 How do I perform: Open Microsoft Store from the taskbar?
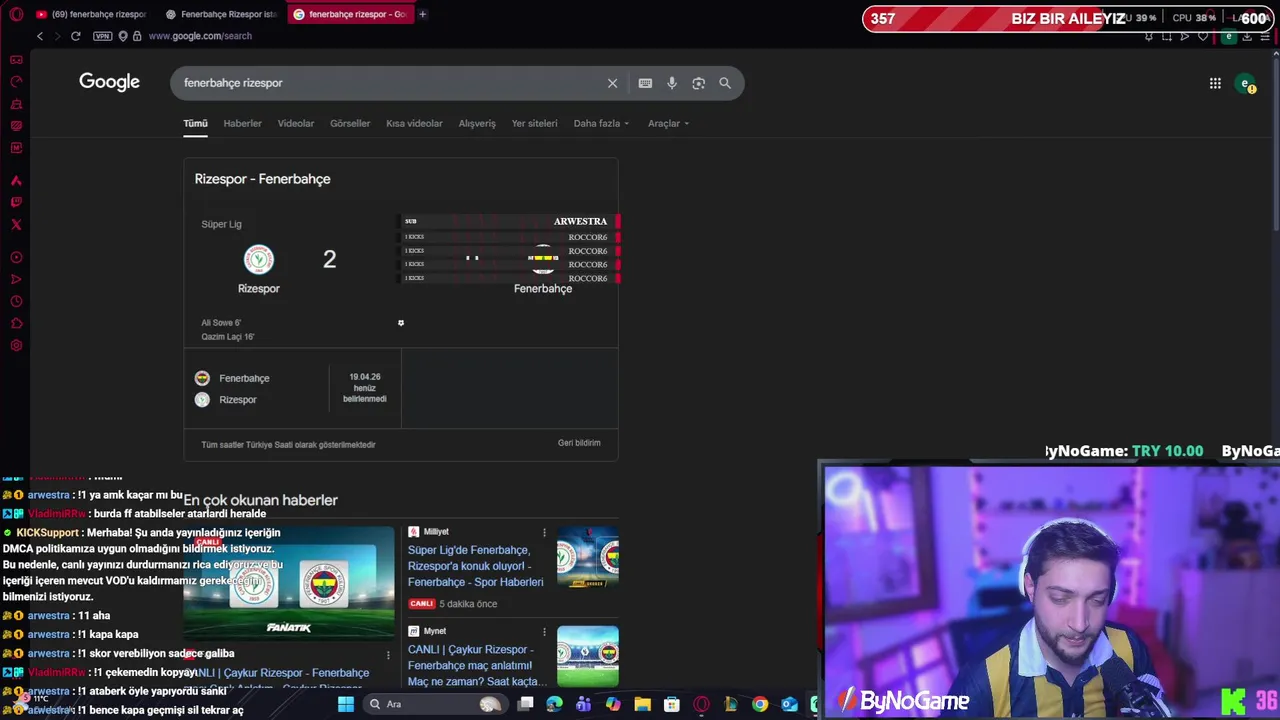(672, 704)
